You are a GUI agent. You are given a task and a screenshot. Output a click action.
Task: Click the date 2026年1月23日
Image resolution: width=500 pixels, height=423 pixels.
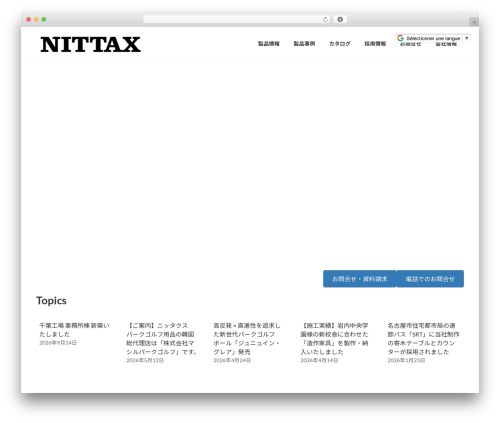tap(406, 360)
